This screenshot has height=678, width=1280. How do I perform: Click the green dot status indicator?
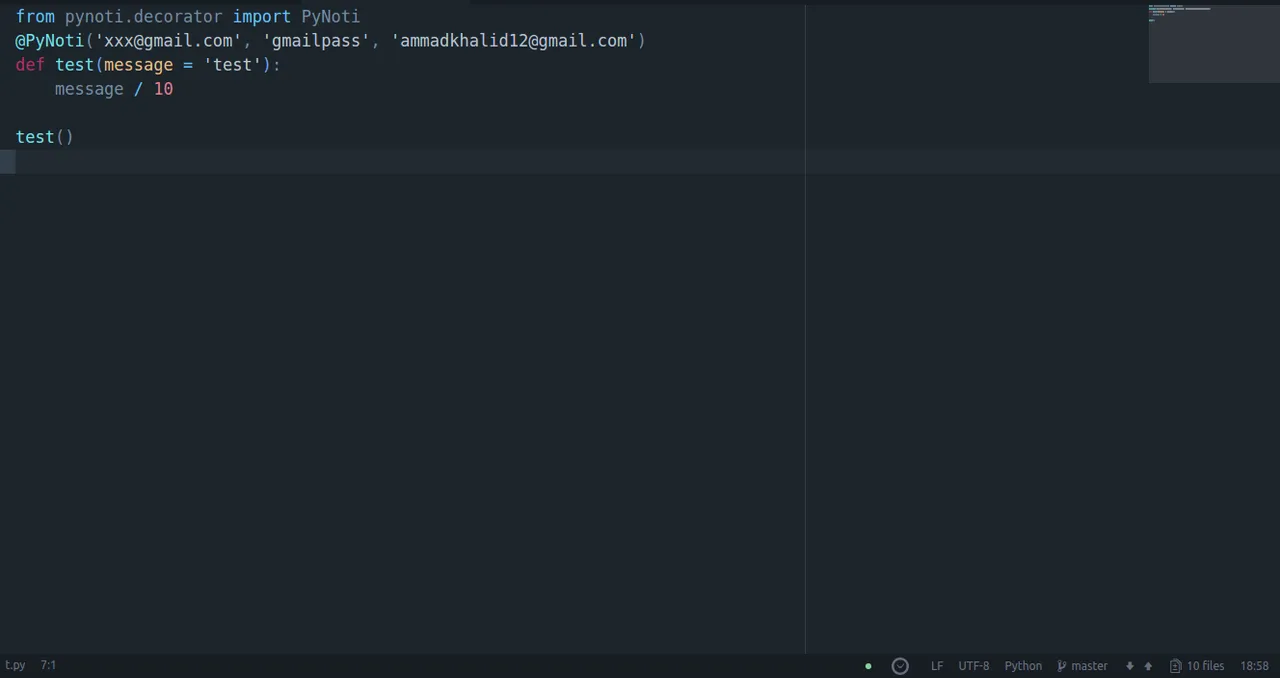(868, 666)
